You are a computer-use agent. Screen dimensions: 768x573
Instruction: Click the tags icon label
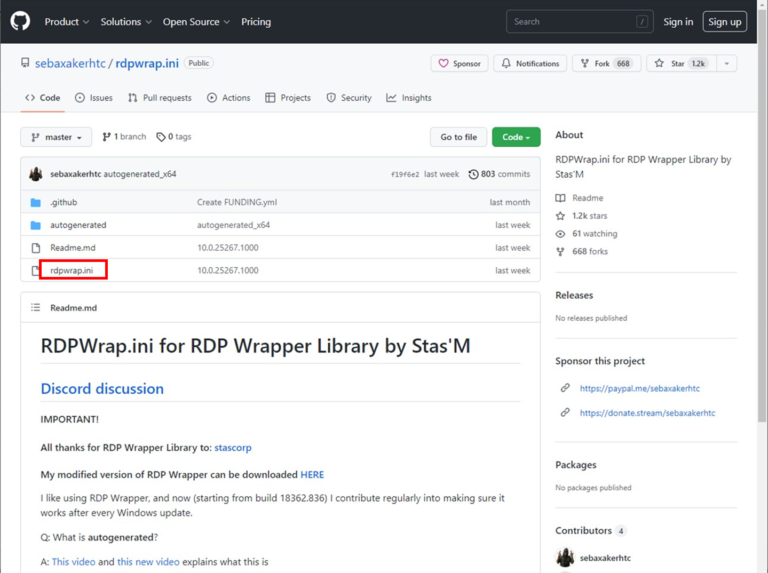pos(161,137)
